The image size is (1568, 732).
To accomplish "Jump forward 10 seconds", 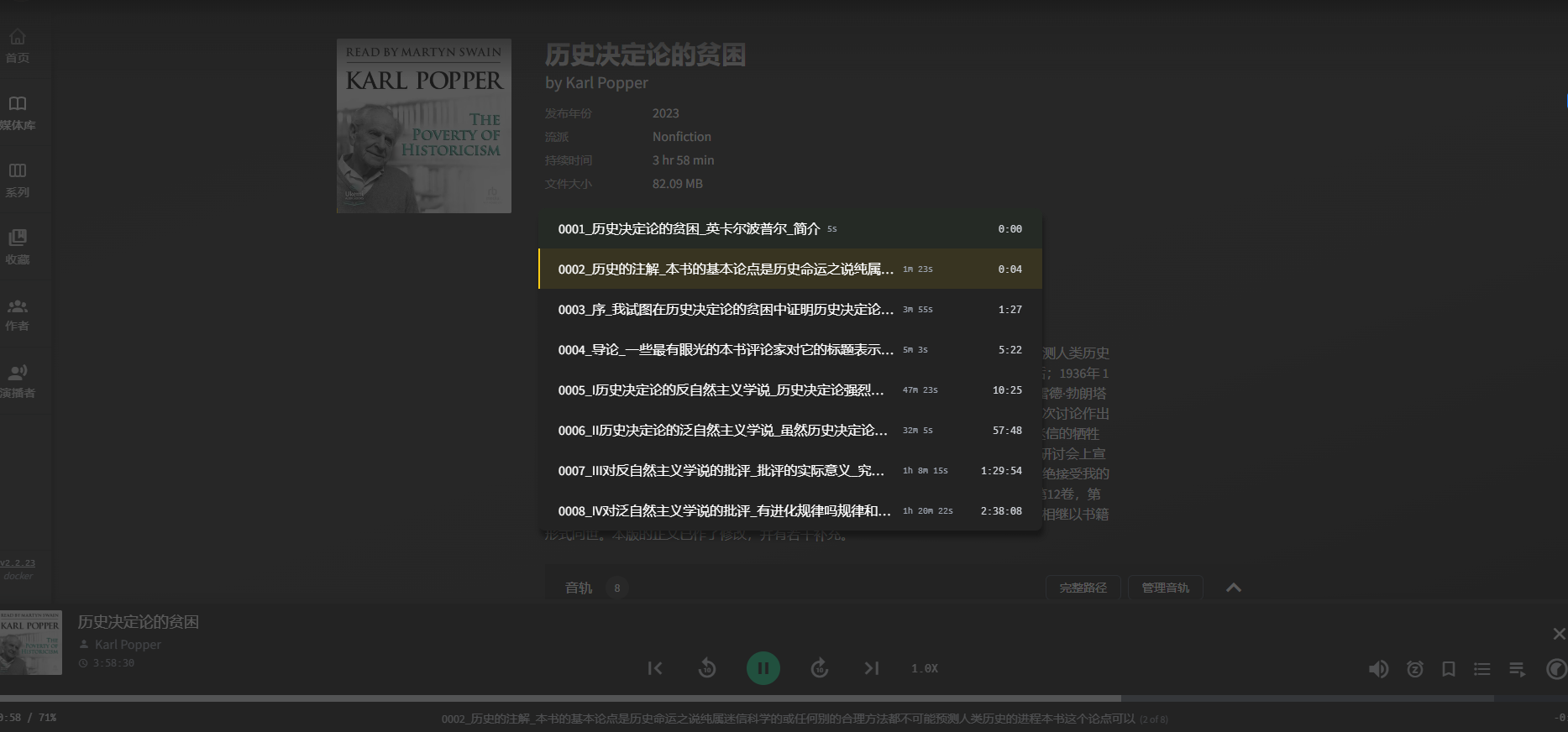I will [x=820, y=668].
